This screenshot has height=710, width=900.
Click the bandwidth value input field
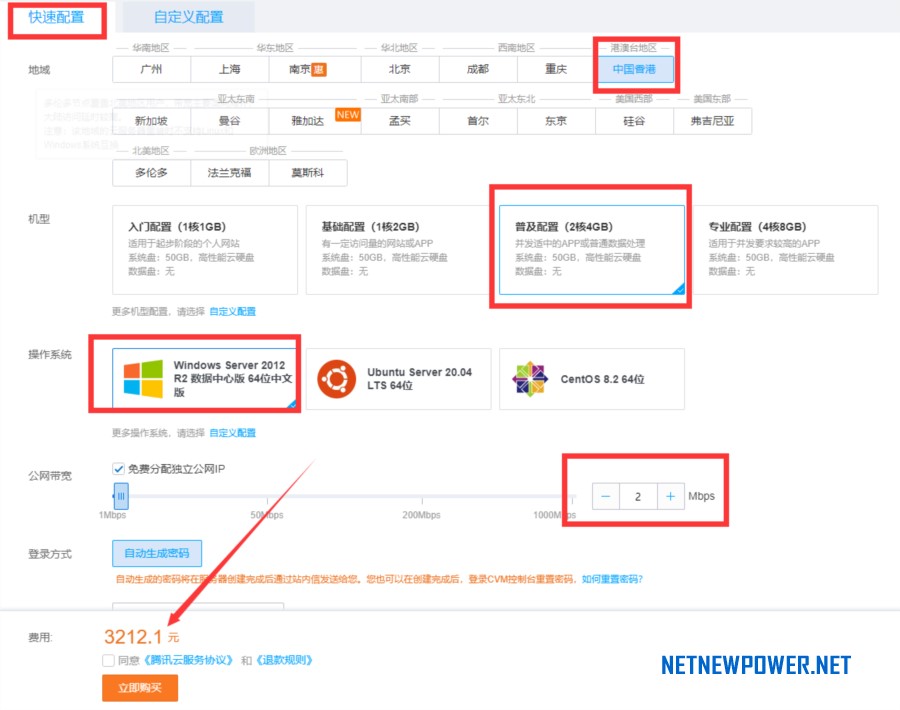(x=638, y=496)
